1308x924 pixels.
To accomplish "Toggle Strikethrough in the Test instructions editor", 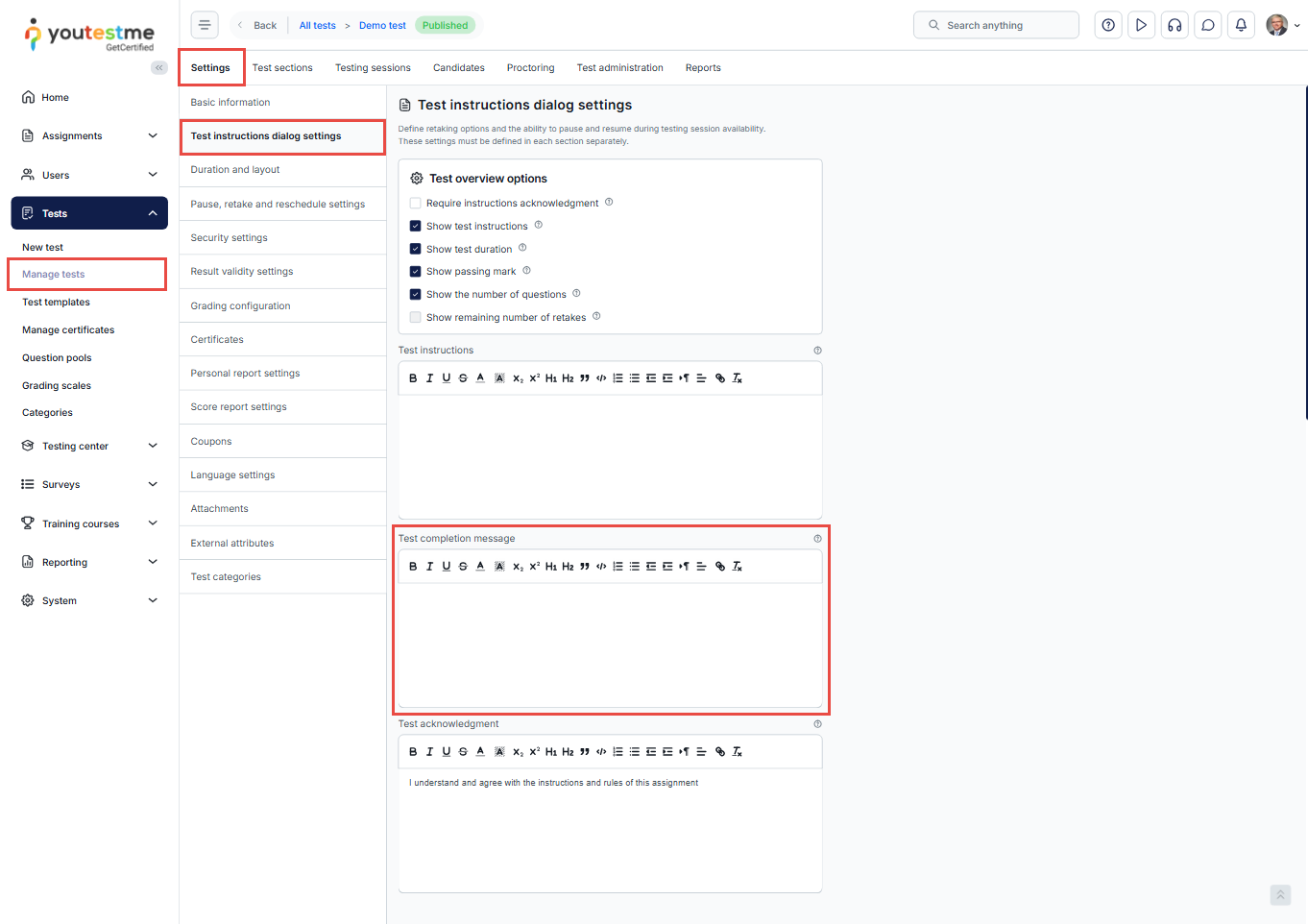I will coord(463,378).
